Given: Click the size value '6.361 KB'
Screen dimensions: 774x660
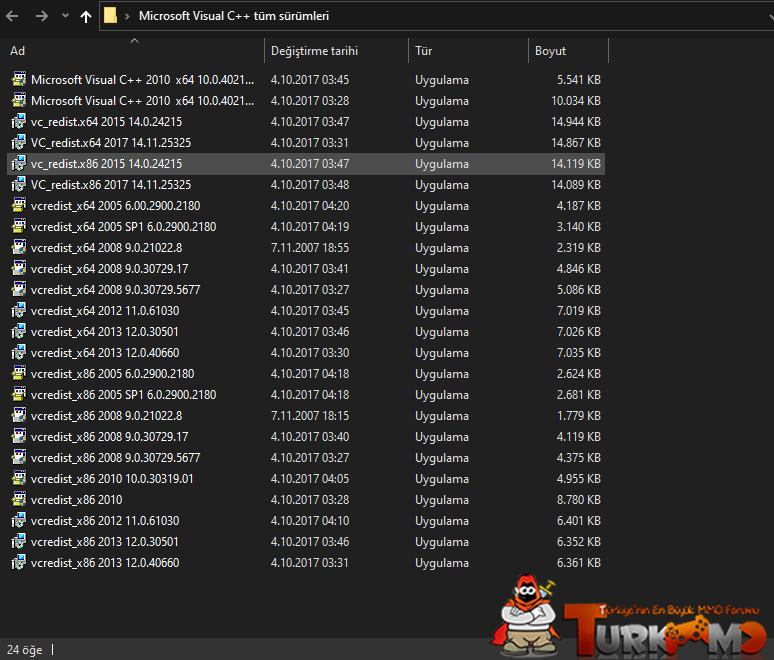Looking at the screenshot, I should (x=579, y=562).
